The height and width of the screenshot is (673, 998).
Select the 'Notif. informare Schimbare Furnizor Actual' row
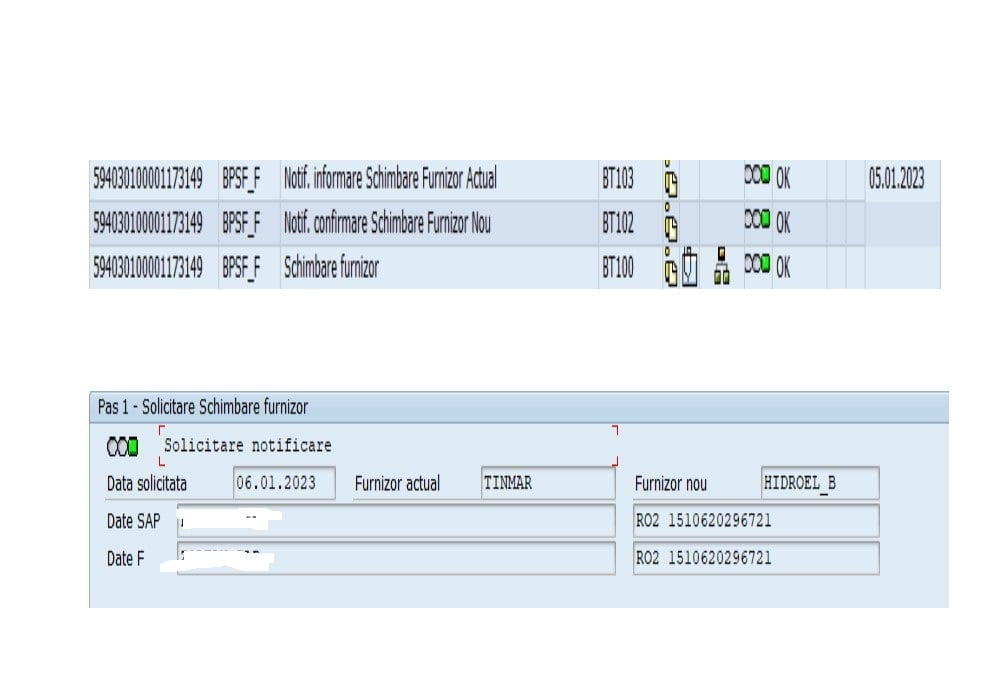[390, 179]
